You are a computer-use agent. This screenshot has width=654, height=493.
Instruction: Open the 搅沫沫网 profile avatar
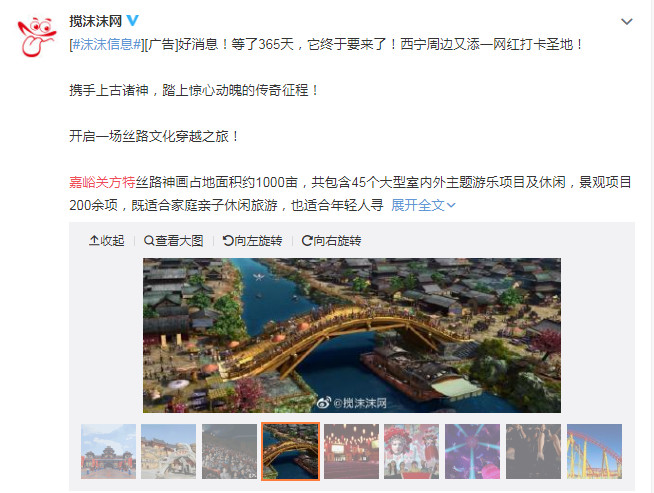coord(37,37)
